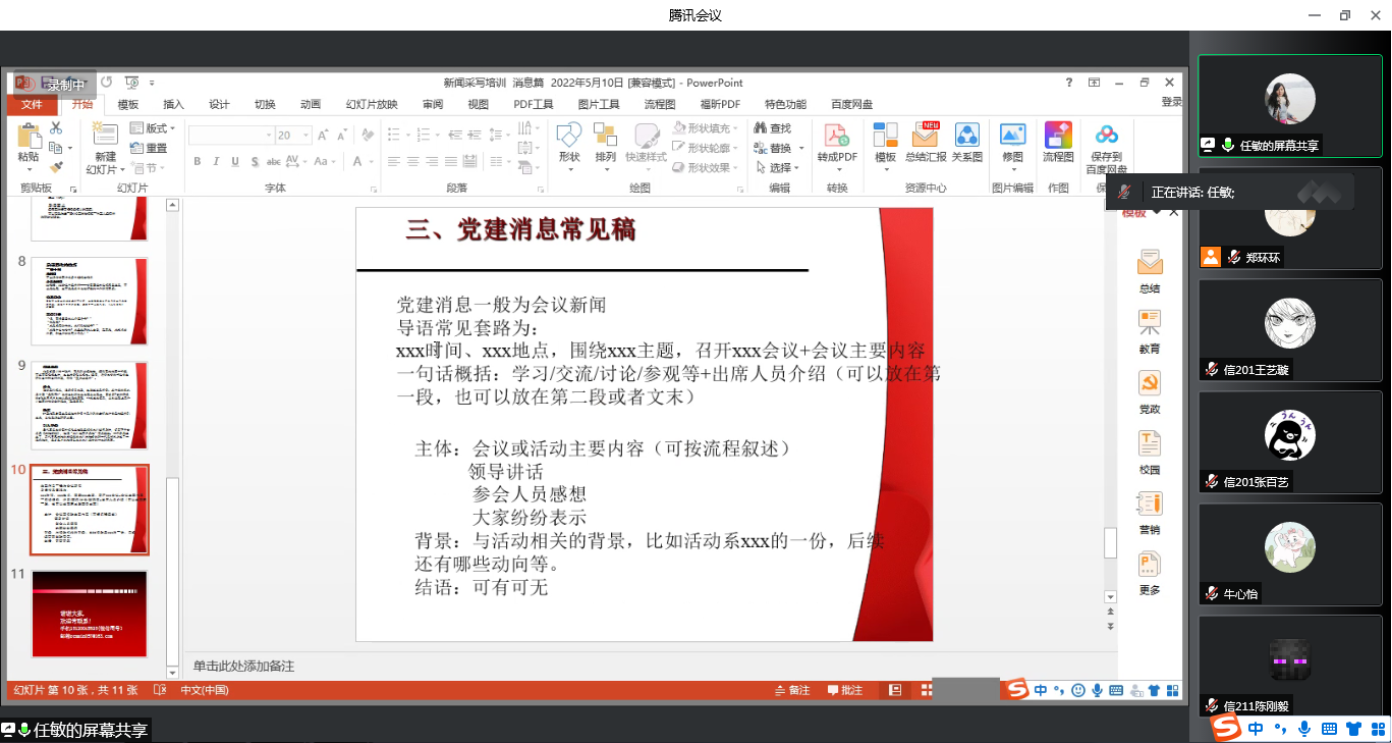Click the 重置 reset slide button
1392x743 pixels.
point(149,148)
